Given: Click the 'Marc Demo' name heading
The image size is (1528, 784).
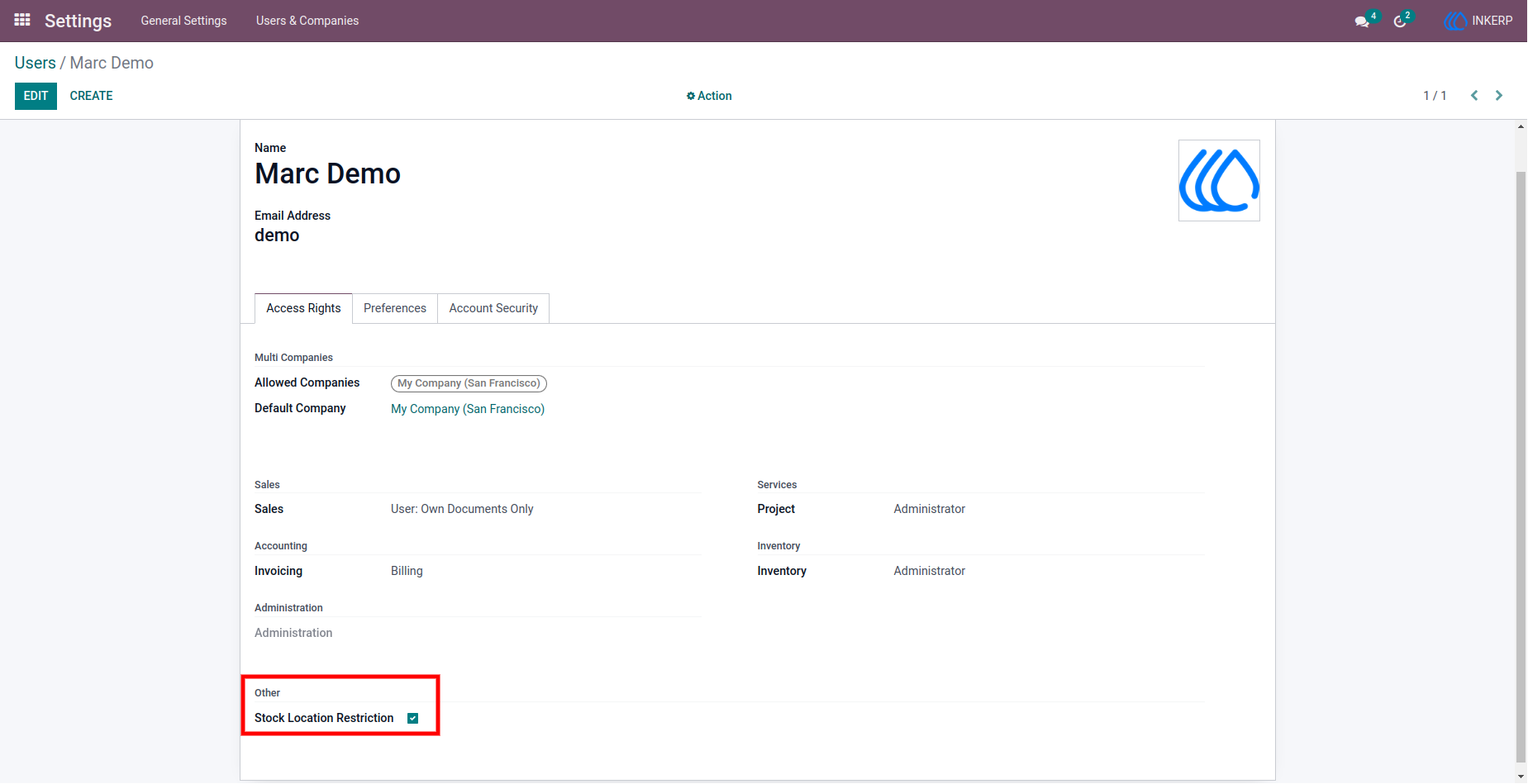Looking at the screenshot, I should coord(327,173).
